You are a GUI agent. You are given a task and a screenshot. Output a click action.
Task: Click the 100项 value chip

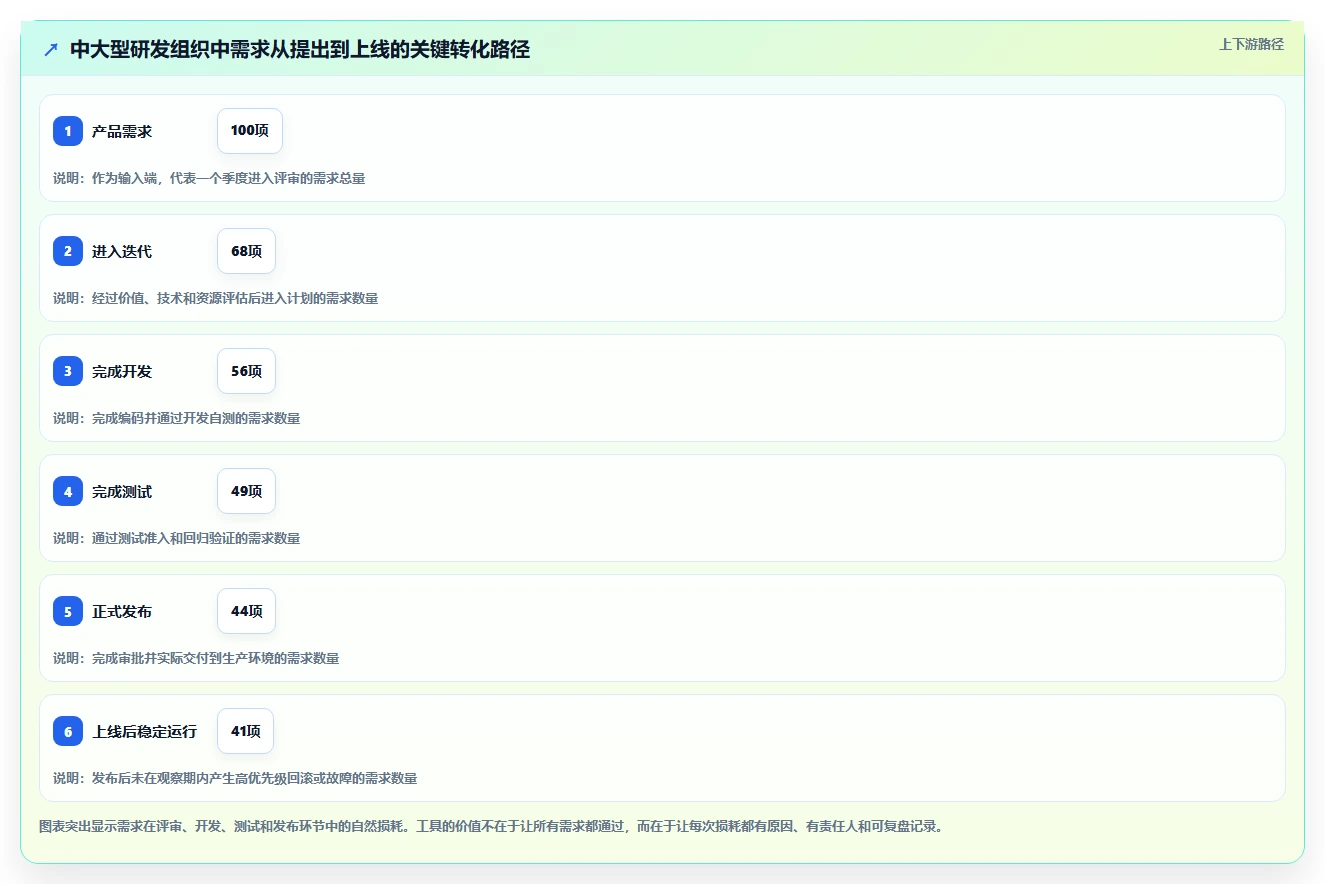coord(250,131)
